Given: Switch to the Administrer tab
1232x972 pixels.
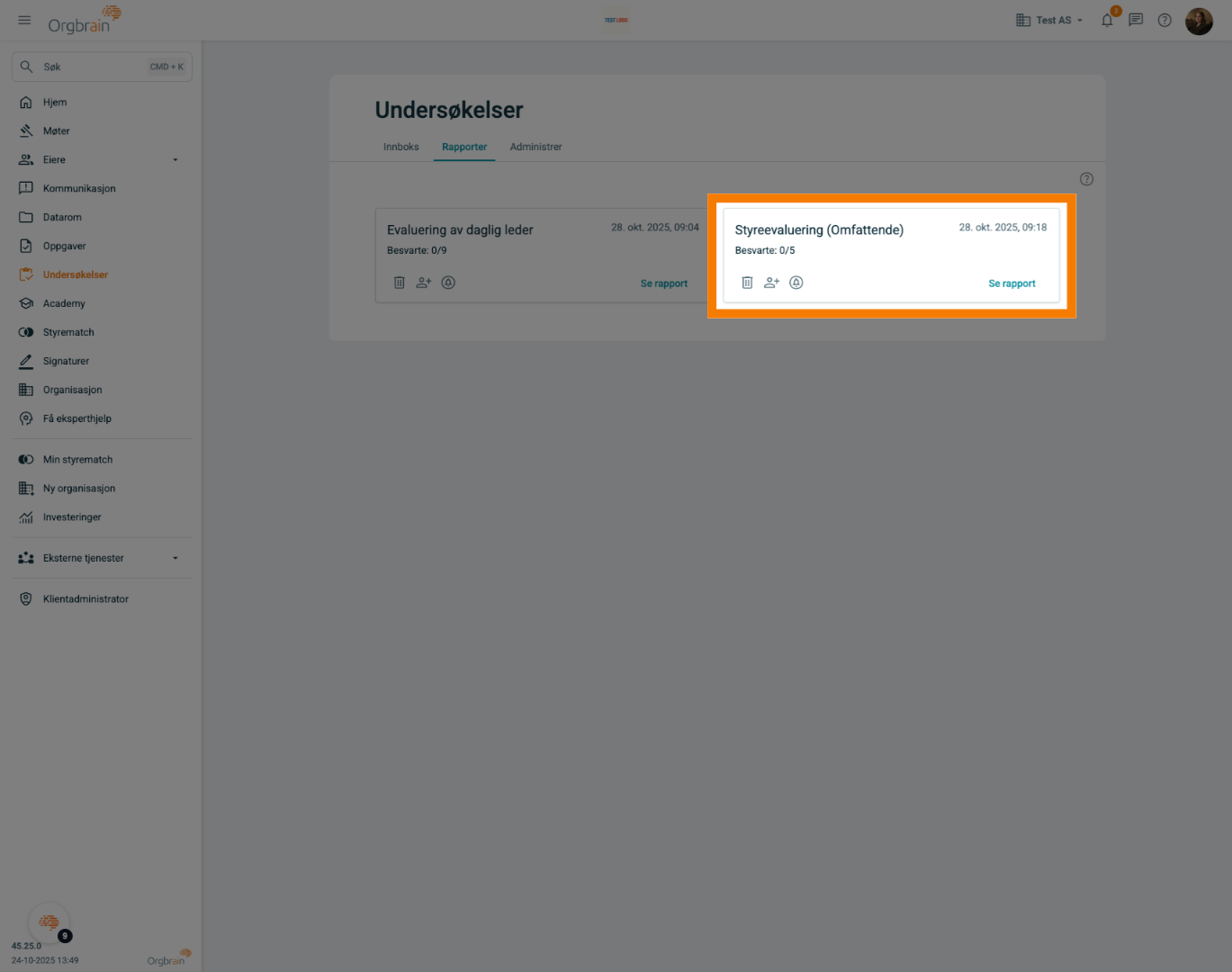Looking at the screenshot, I should [536, 147].
